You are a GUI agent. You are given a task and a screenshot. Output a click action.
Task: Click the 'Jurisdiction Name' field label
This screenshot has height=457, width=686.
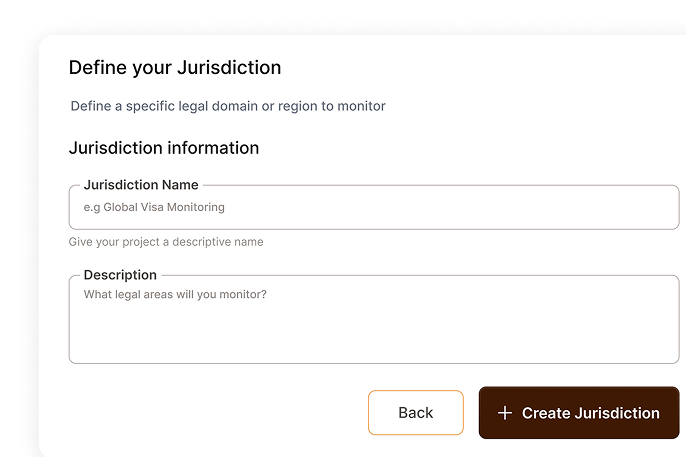tap(141, 185)
